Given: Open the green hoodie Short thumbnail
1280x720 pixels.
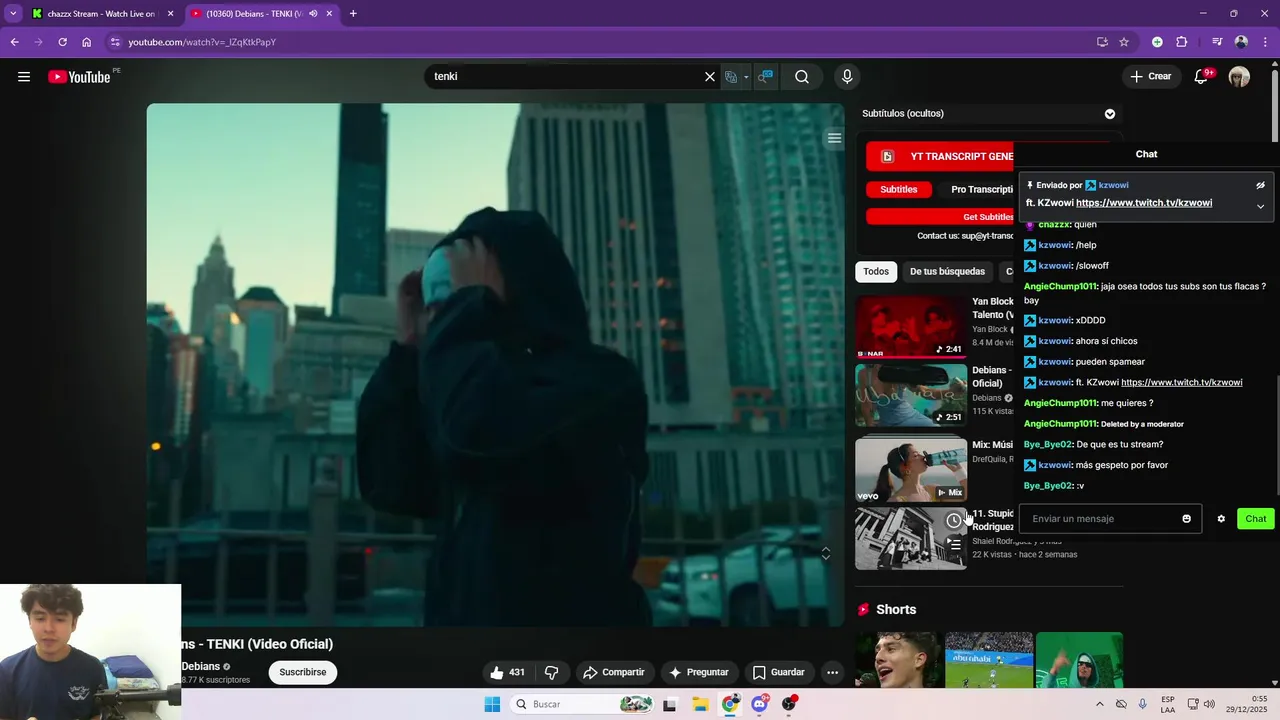Looking at the screenshot, I should click(1079, 660).
